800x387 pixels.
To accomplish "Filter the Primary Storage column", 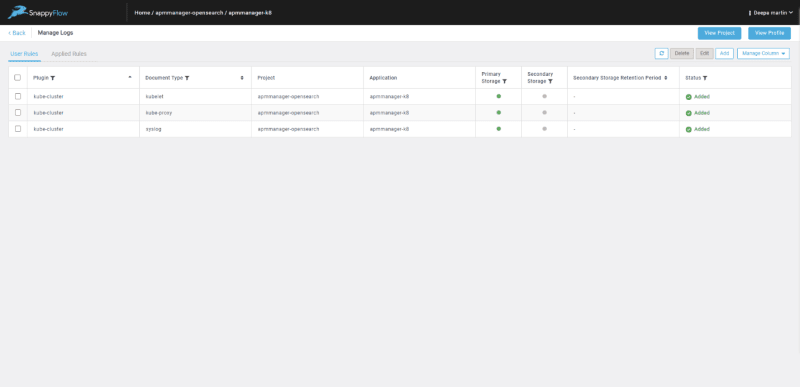I will 505,82.
